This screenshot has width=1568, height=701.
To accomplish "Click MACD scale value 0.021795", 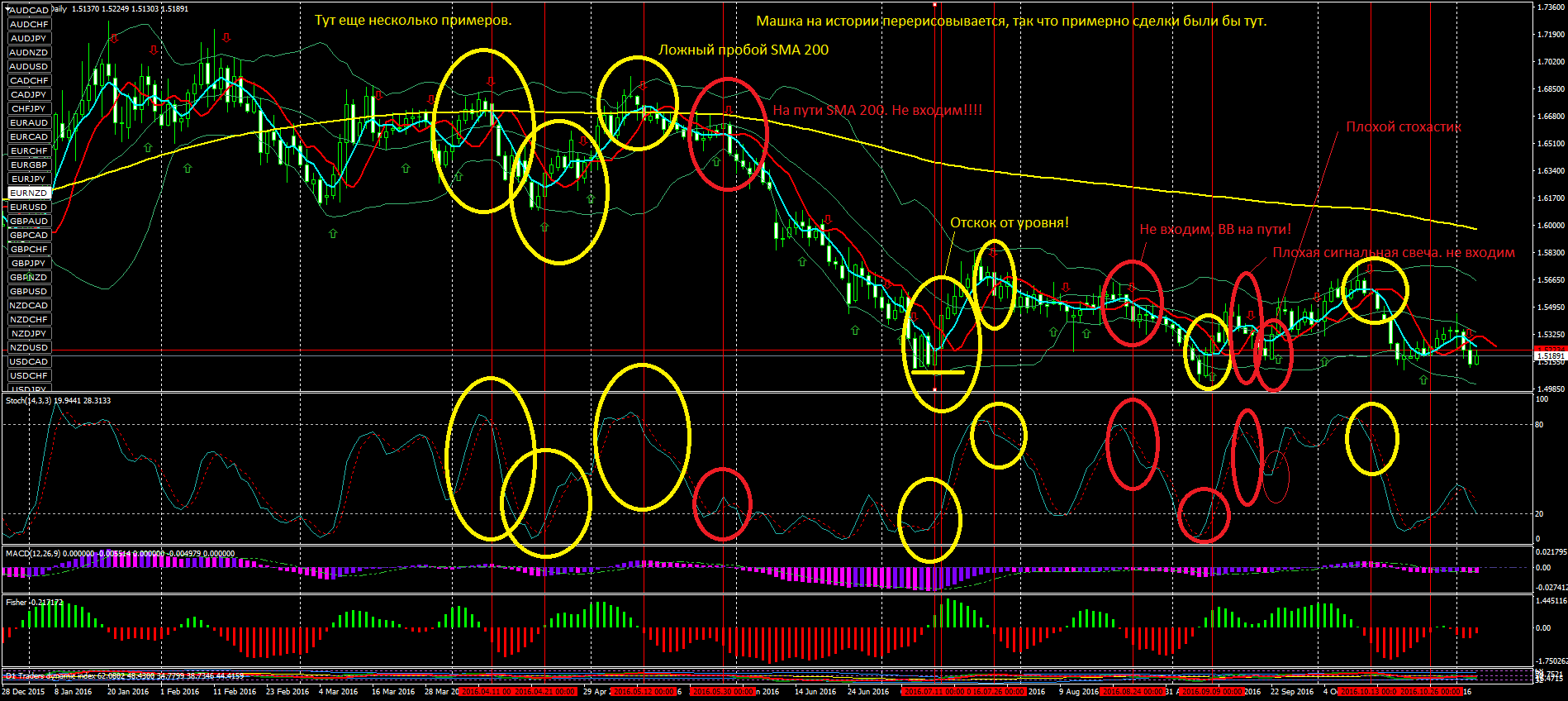I will (1551, 551).
